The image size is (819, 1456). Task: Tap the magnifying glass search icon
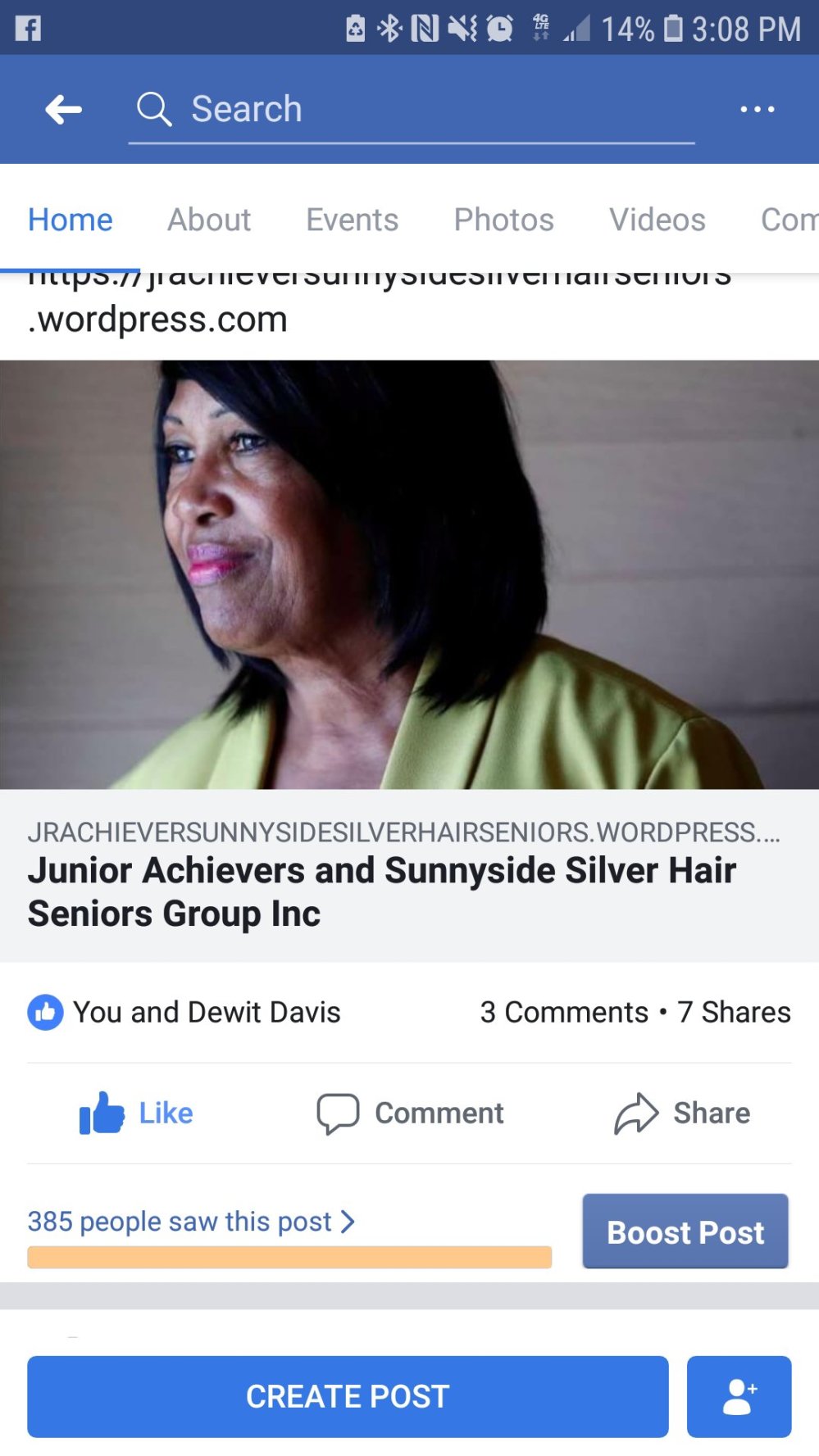coord(153,109)
